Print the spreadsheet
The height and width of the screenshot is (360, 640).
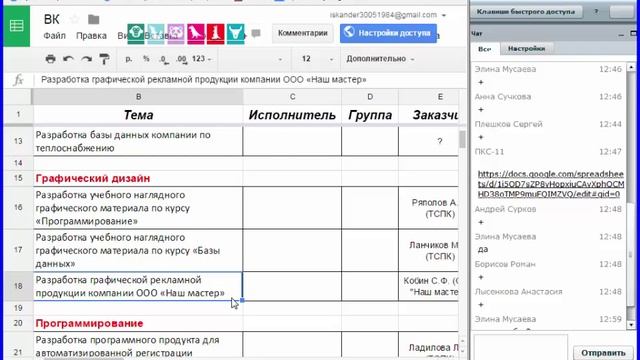point(51,59)
